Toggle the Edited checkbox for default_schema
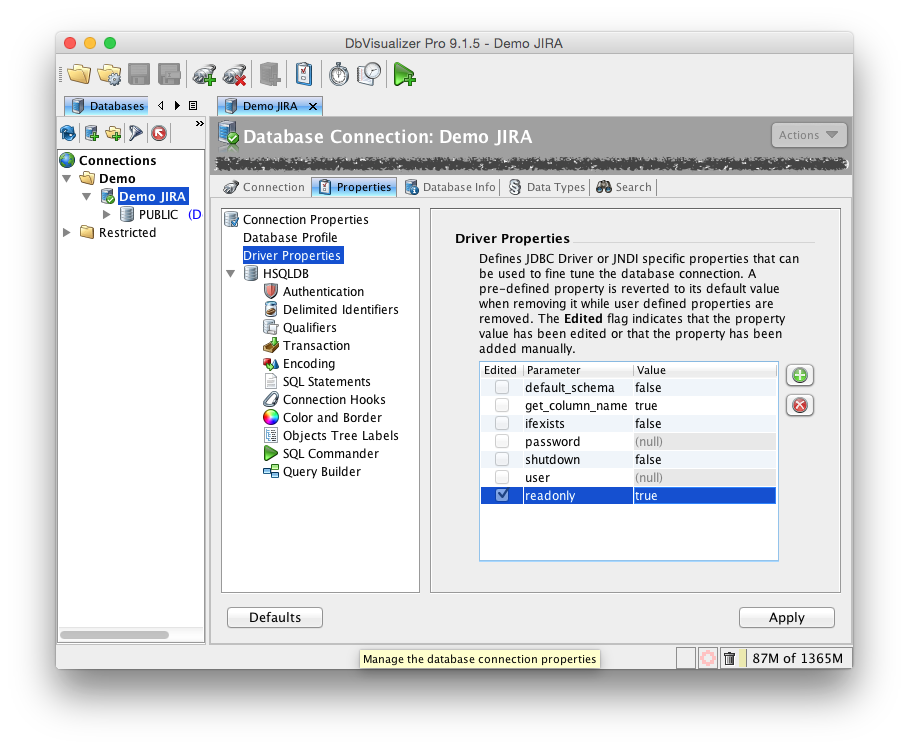The image size is (909, 749). (x=502, y=387)
